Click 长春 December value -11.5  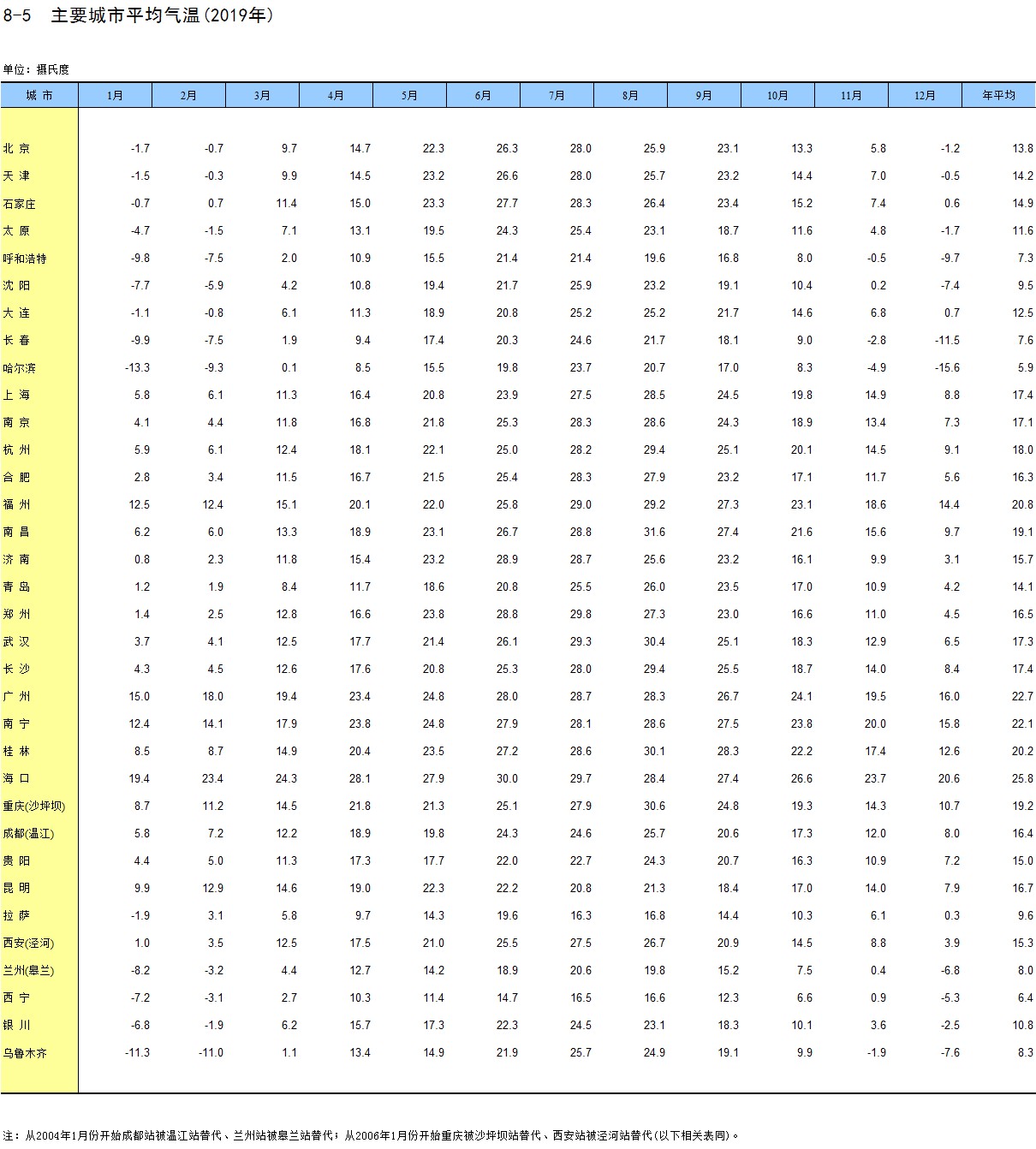point(947,340)
